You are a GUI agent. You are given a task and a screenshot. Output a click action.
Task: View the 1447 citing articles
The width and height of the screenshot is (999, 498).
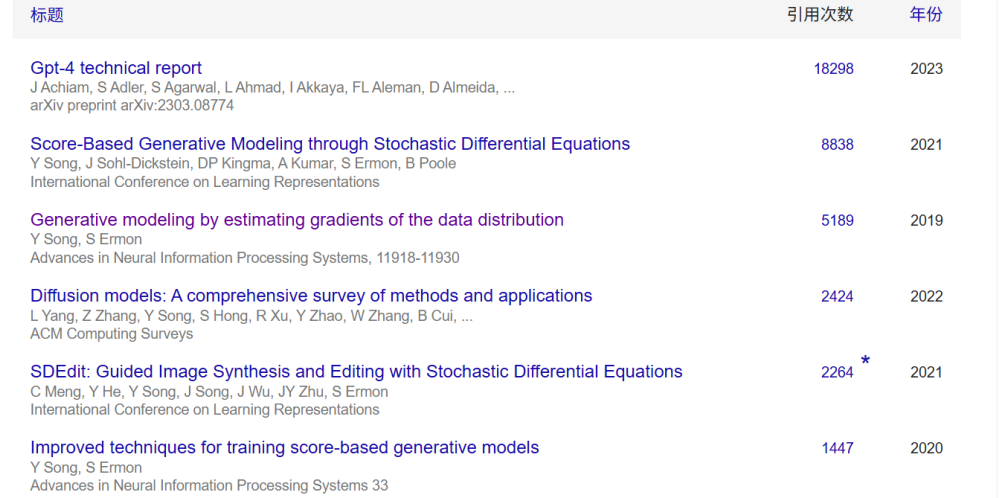[837, 449]
